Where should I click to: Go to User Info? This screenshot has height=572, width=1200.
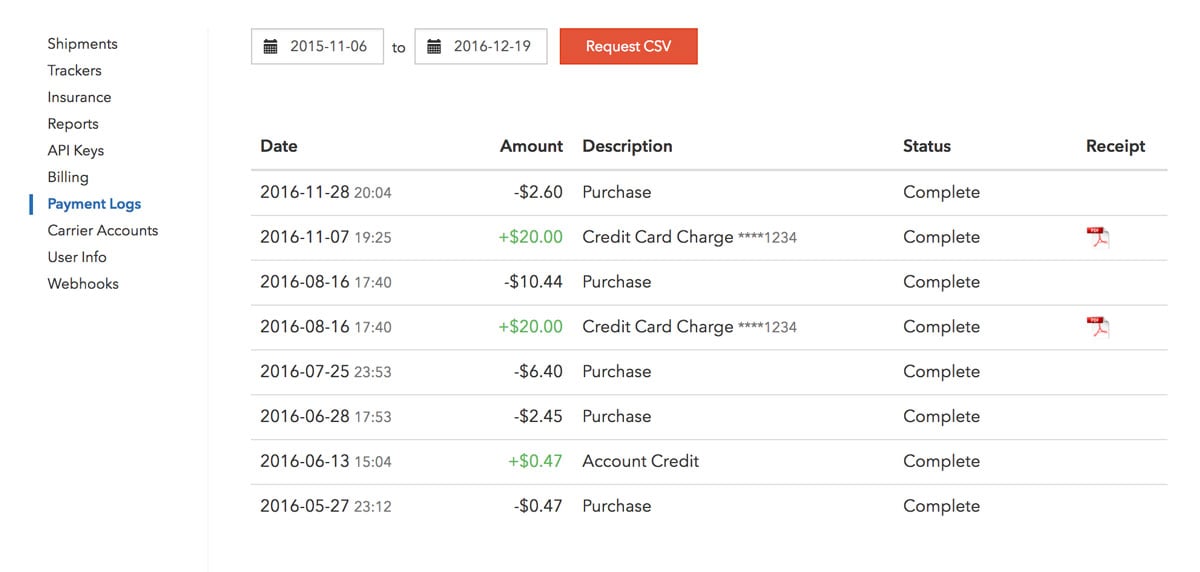point(77,257)
